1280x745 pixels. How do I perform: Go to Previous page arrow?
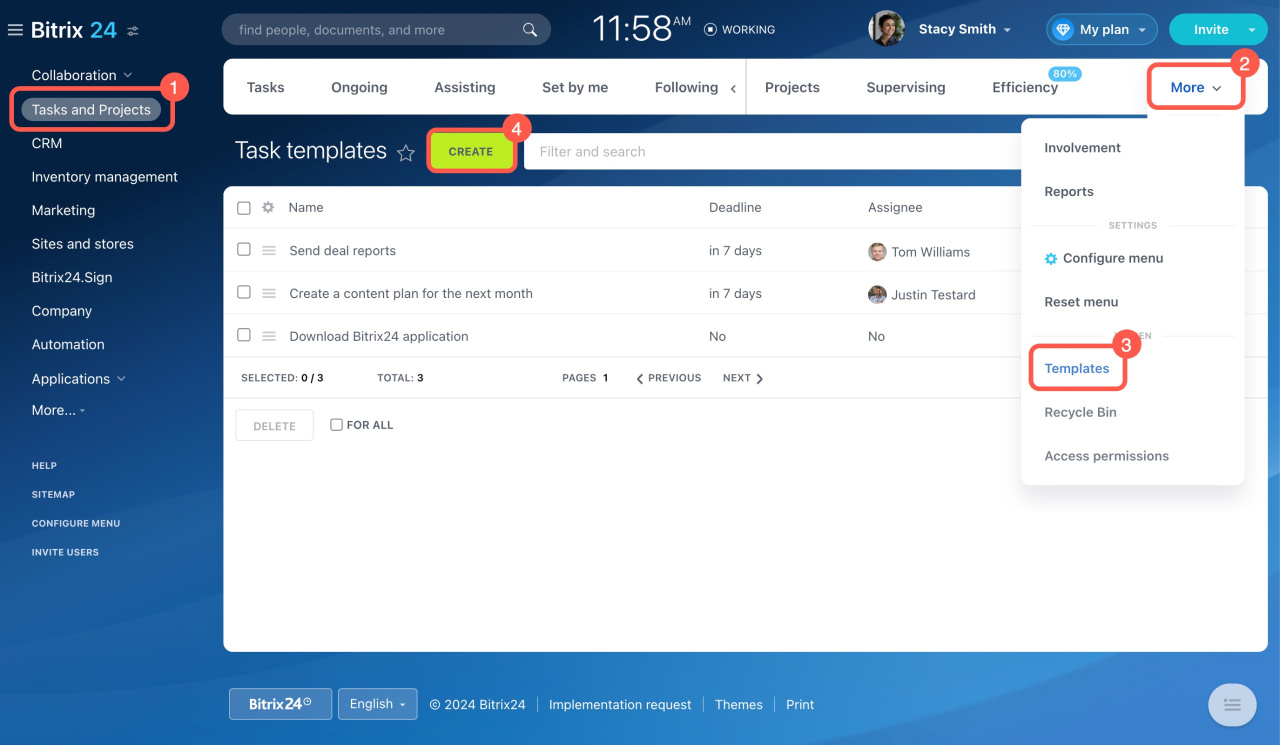tap(640, 379)
